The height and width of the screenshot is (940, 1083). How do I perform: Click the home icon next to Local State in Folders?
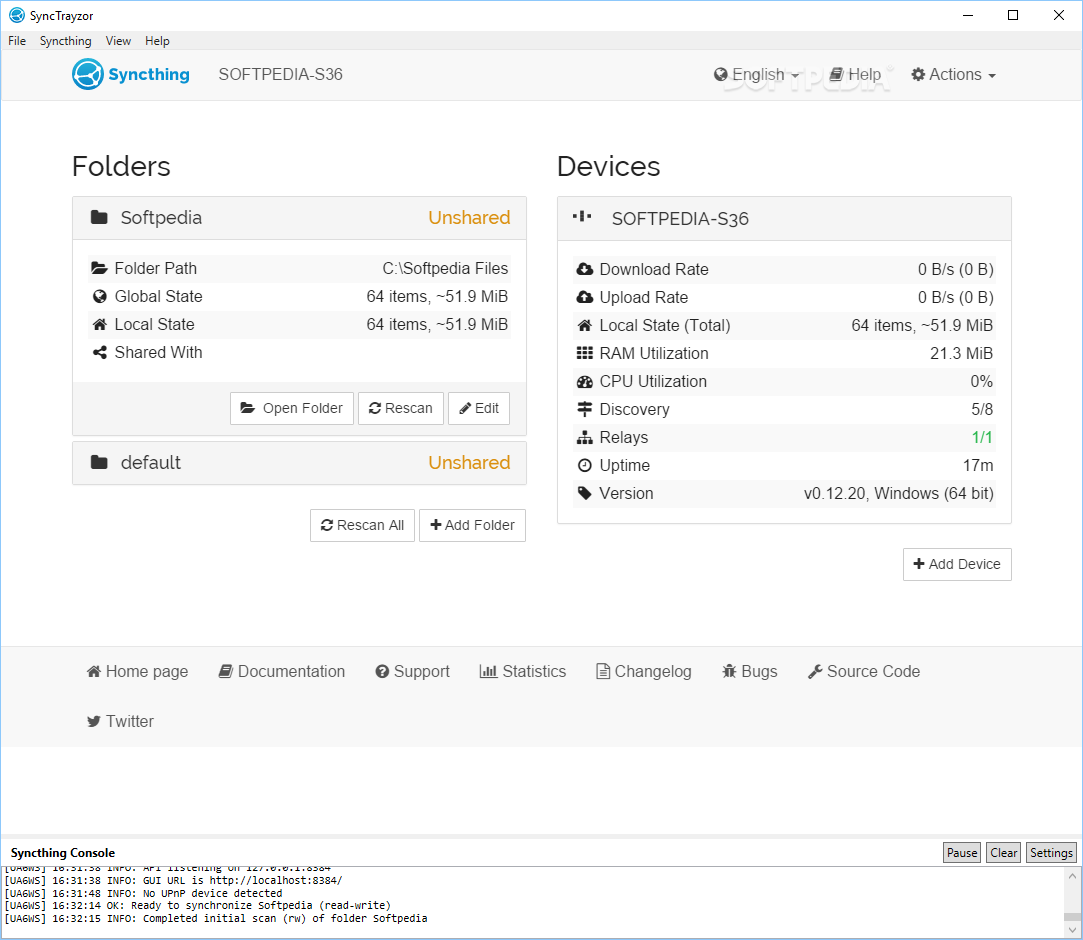coord(99,324)
